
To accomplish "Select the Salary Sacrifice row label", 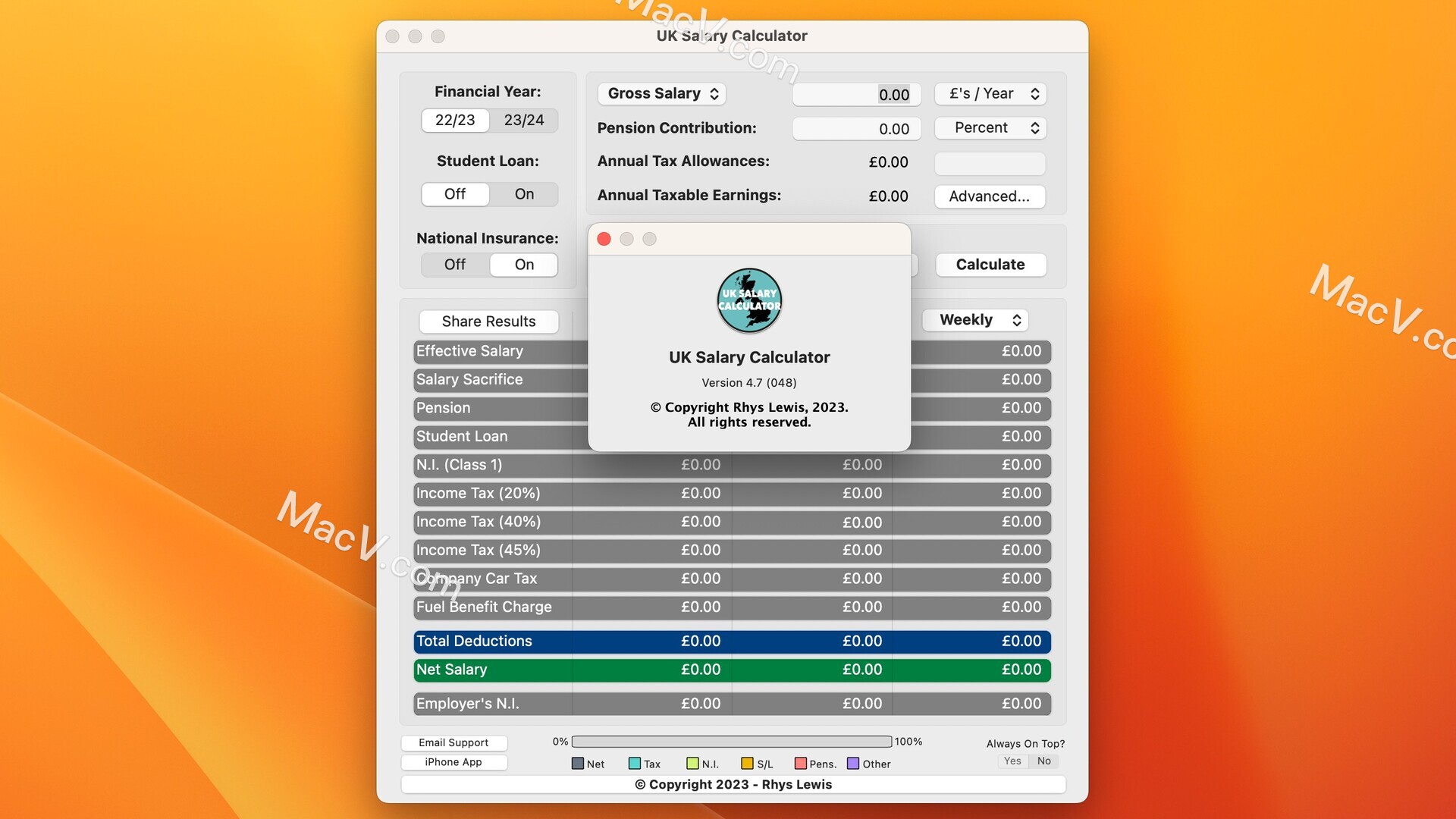I will [469, 380].
